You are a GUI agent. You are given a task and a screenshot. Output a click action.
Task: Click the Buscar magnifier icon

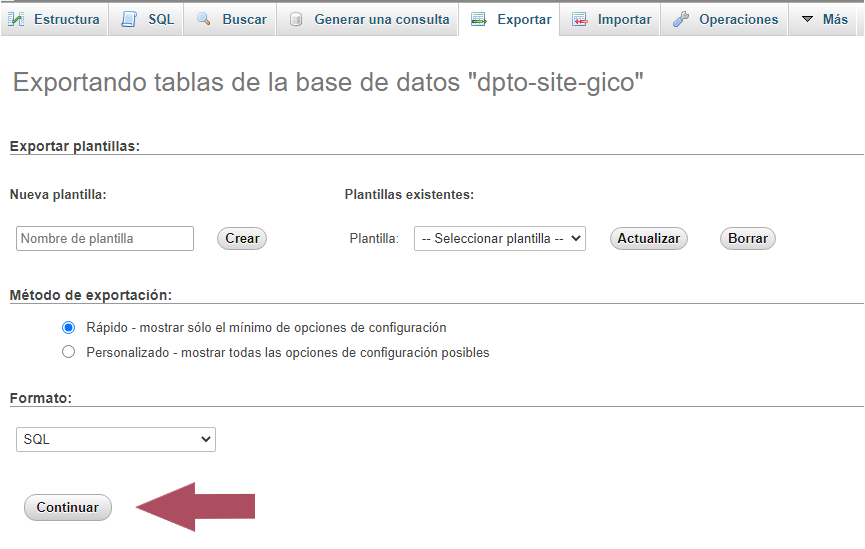[x=204, y=19]
